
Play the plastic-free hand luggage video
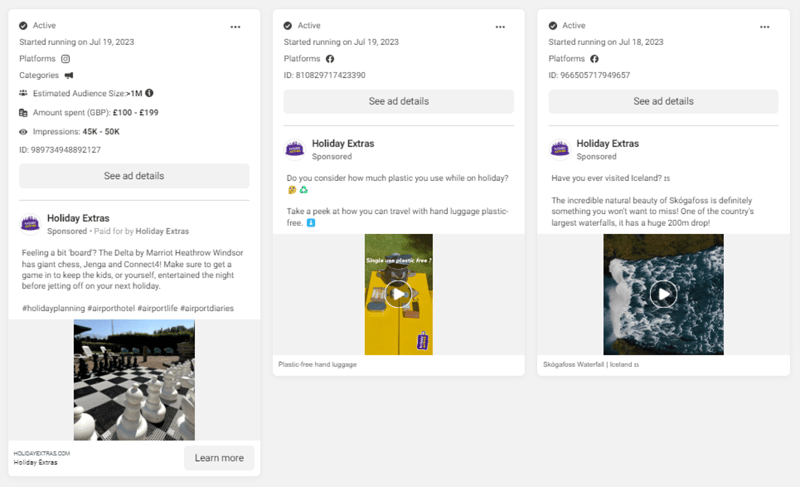point(398,294)
